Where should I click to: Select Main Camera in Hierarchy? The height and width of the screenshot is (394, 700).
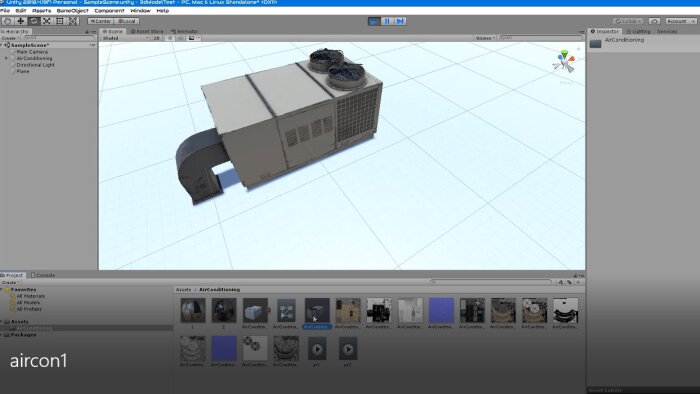tap(32, 52)
